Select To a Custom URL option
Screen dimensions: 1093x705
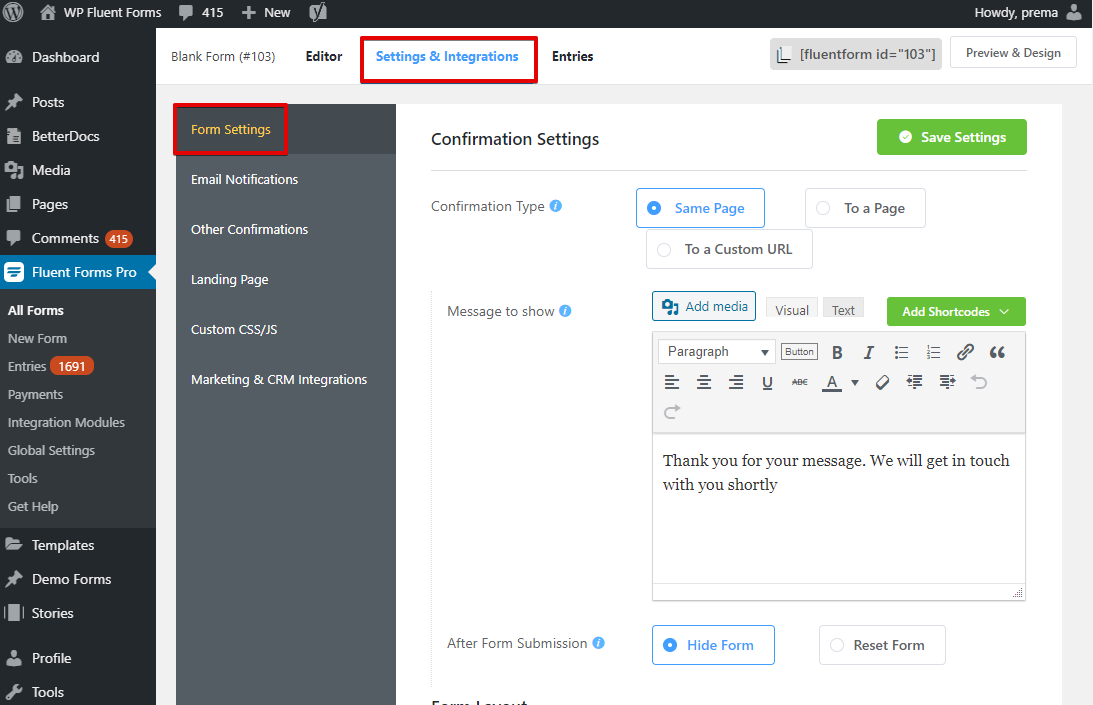pos(729,249)
